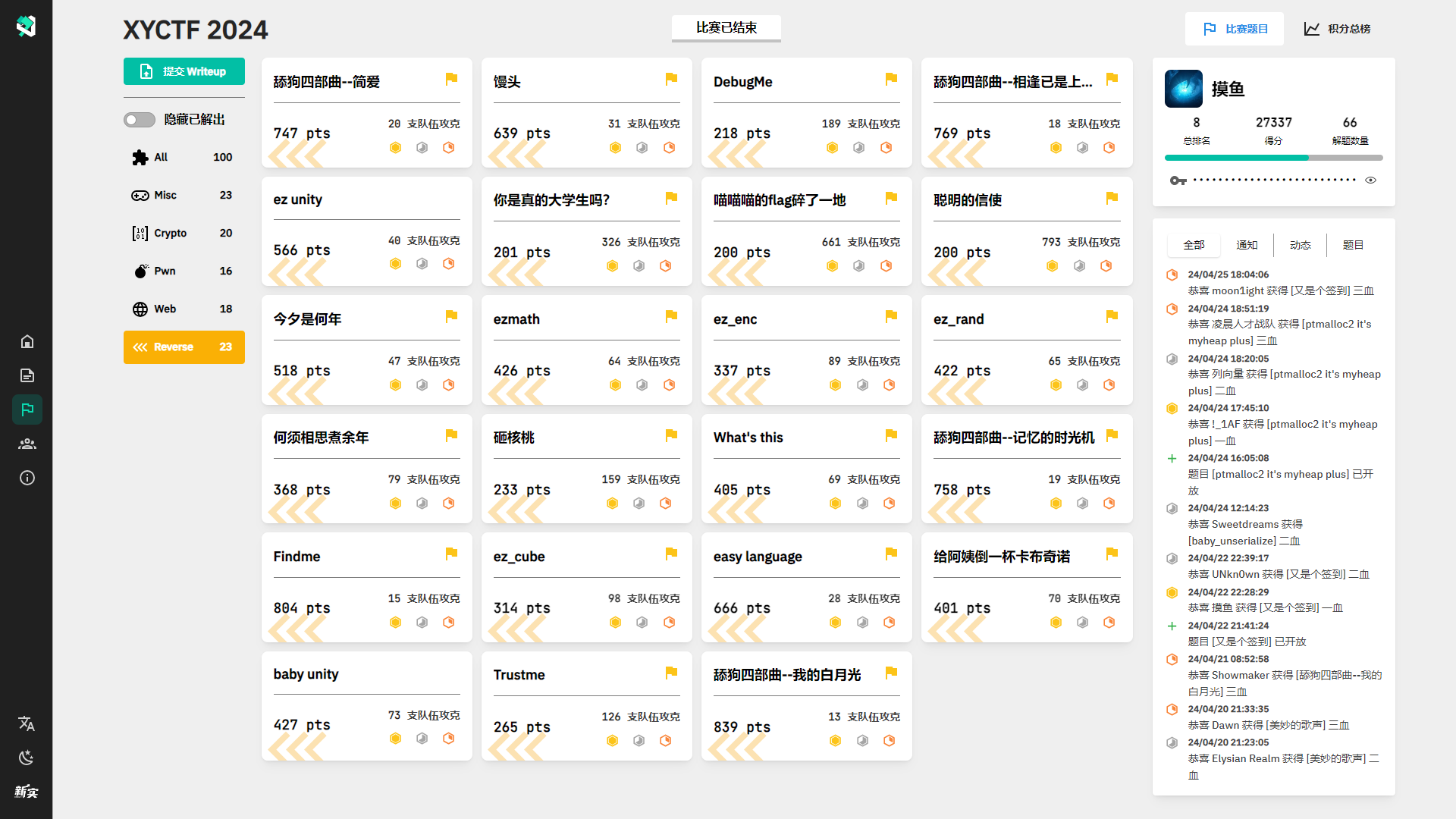Open the 积分总榜 scoreboard tab
This screenshot has width=1456, height=819.
click(x=1337, y=29)
